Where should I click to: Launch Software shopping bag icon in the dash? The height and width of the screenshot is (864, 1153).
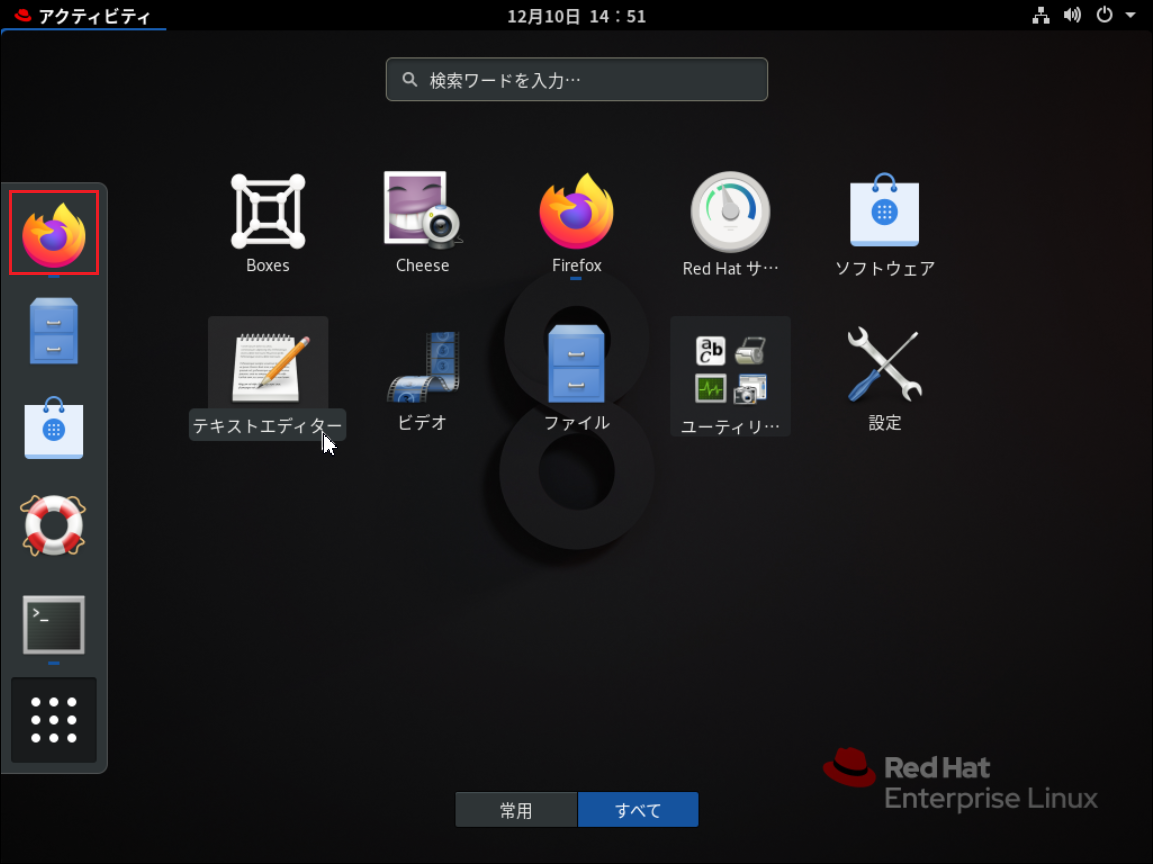click(x=54, y=428)
